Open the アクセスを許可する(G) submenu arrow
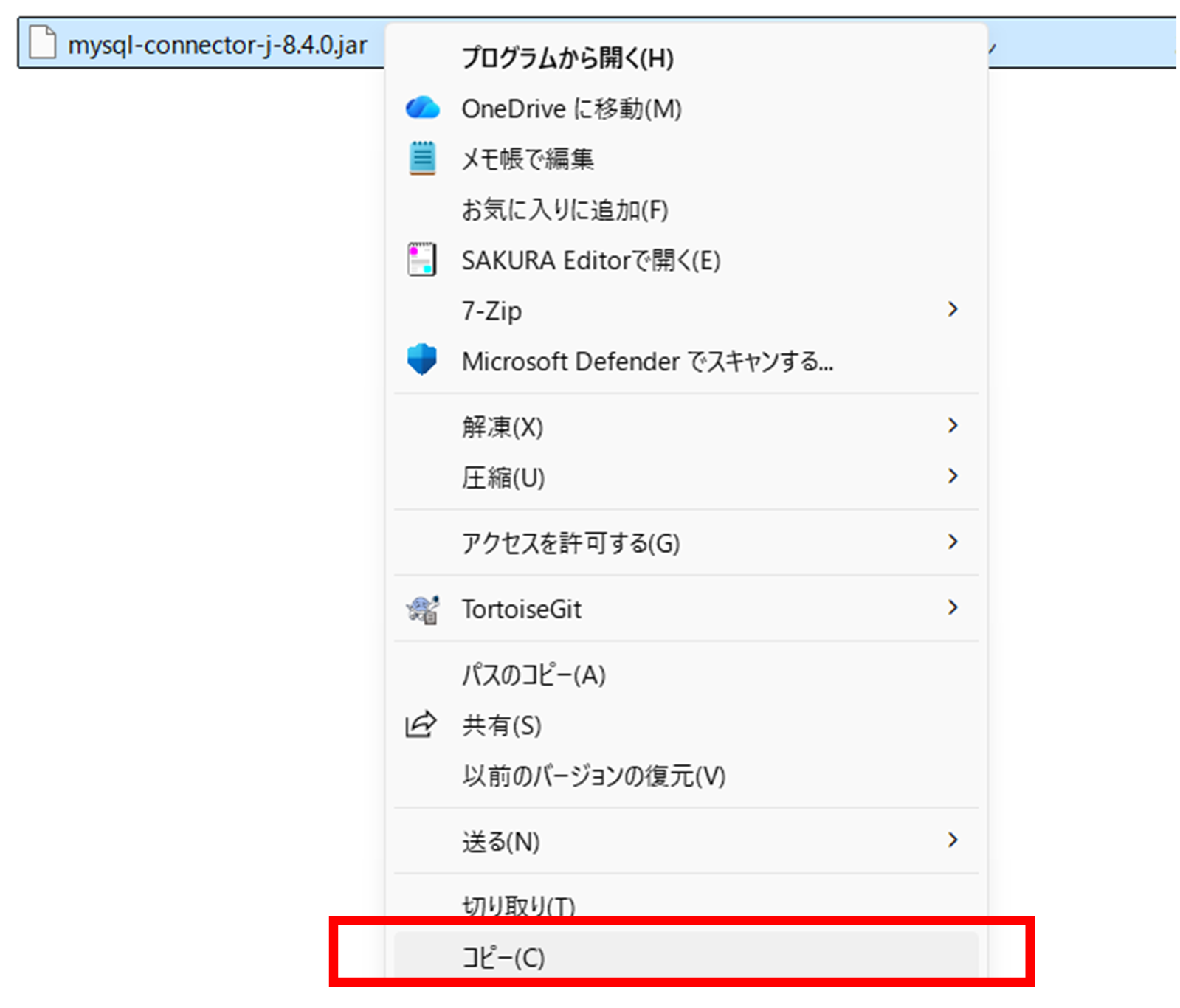The width and height of the screenshot is (1180, 1008). [952, 542]
